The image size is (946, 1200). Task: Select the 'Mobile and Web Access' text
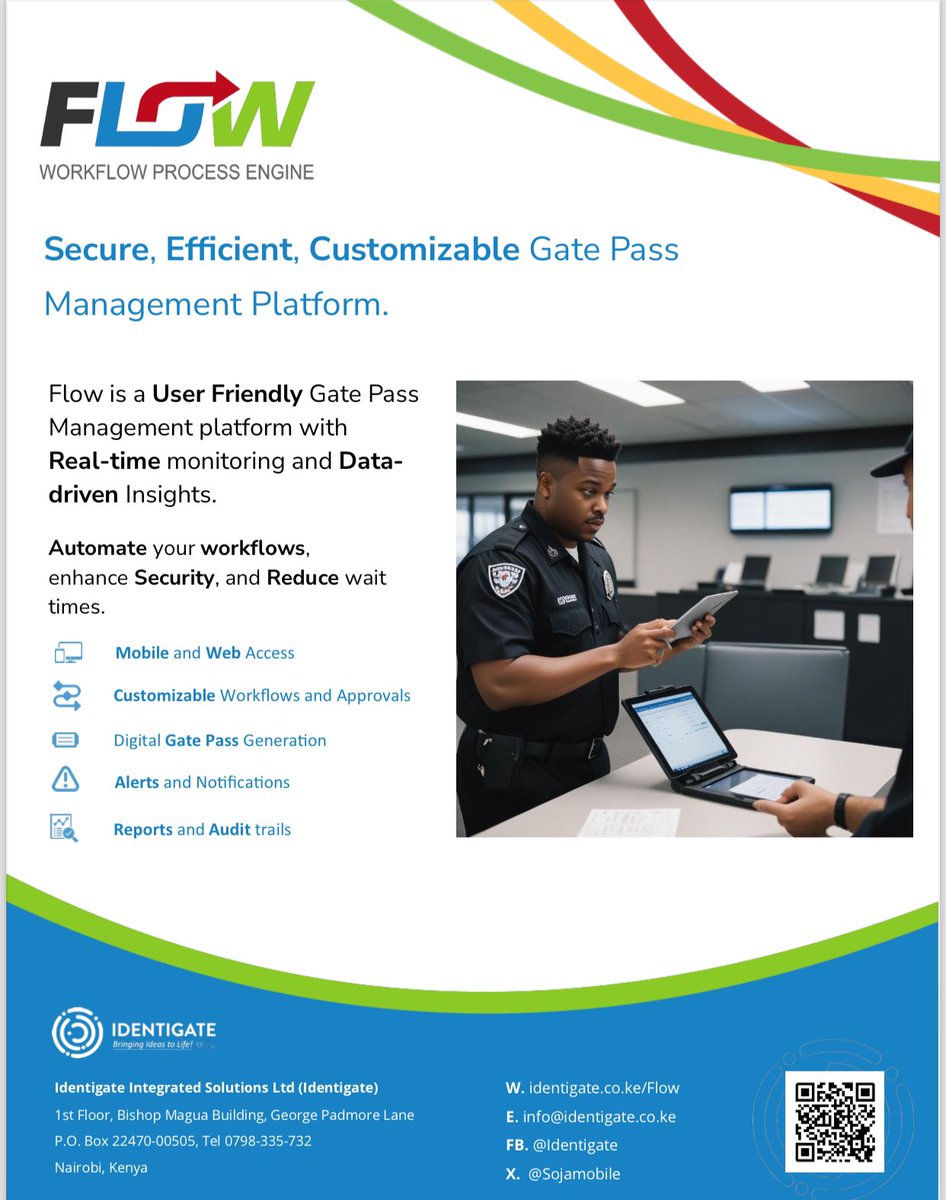click(x=205, y=653)
